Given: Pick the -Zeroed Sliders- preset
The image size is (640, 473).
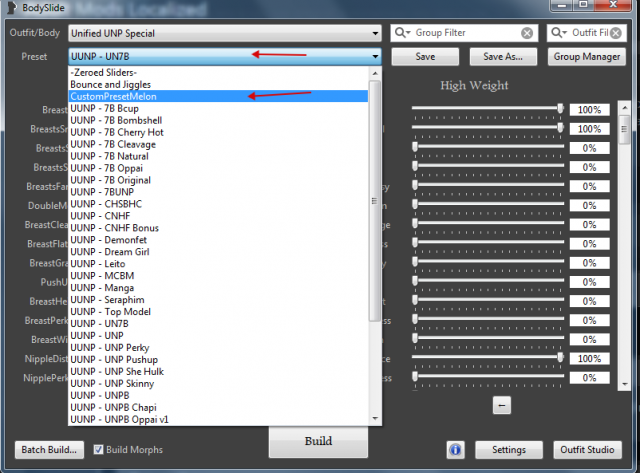Looking at the screenshot, I should click(x=104, y=72).
